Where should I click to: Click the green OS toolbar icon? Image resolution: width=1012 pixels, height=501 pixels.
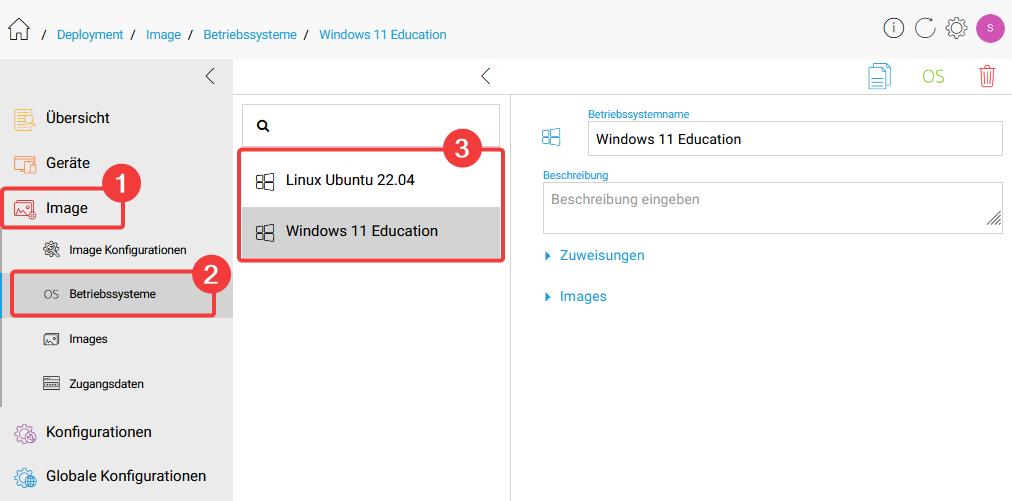933,77
